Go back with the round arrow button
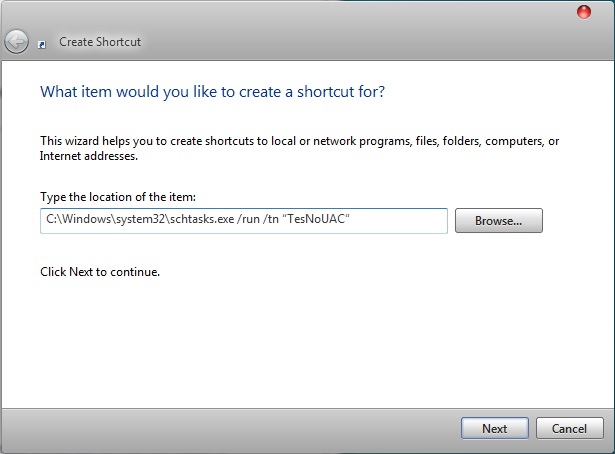Image resolution: width=615 pixels, height=454 pixels. click(x=16, y=42)
